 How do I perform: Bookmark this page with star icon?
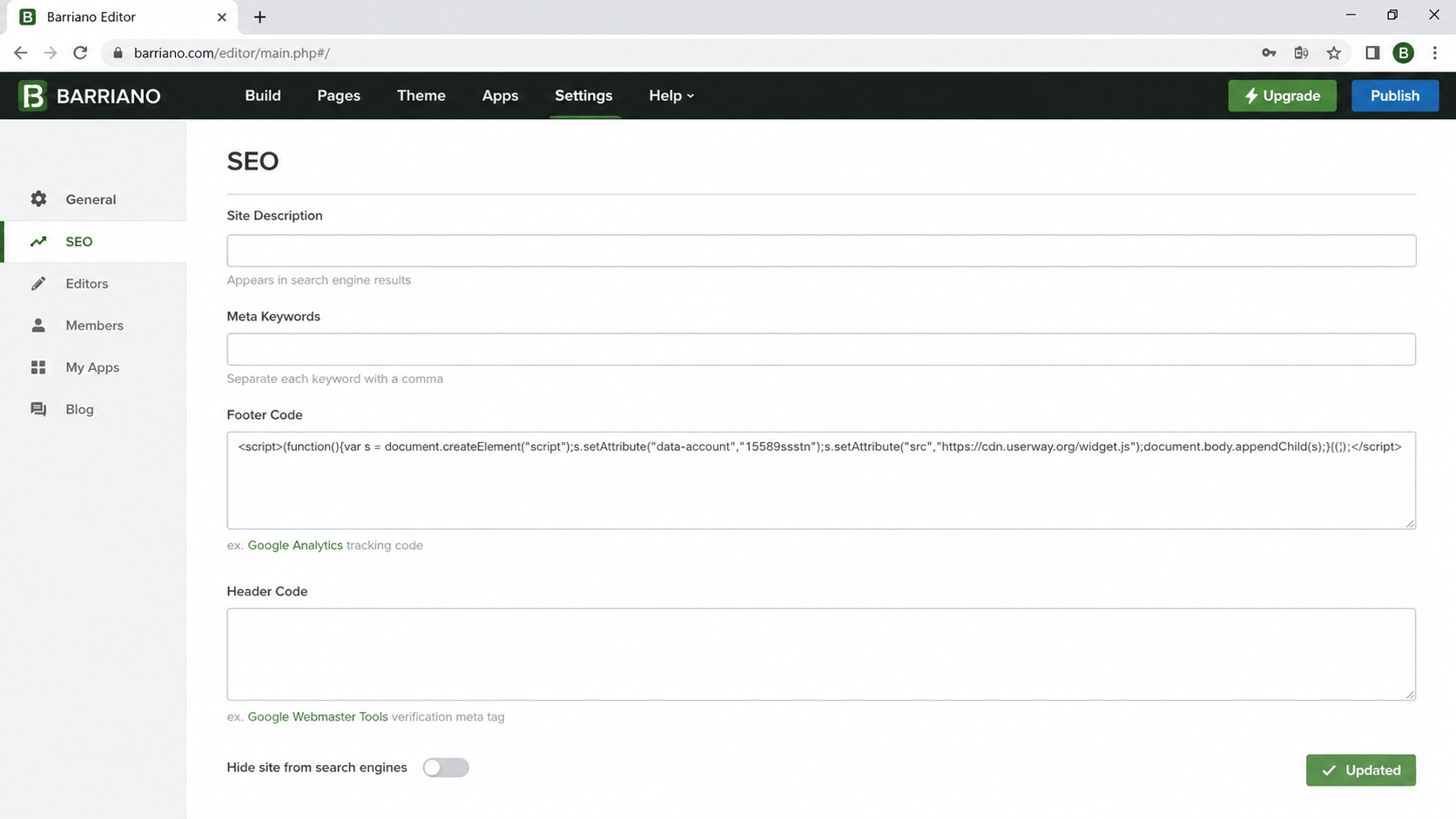(x=1333, y=53)
